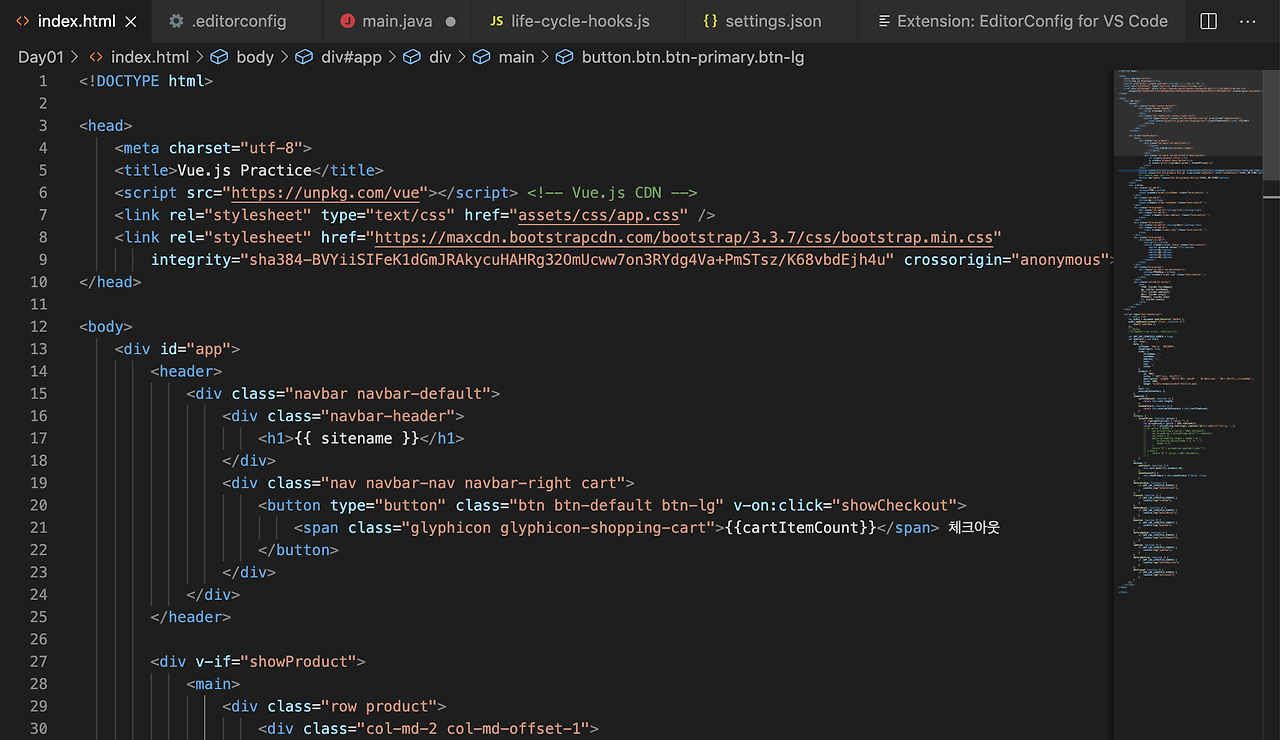Switch to life-cycle-hooks.js tab
The height and width of the screenshot is (740, 1280).
(579, 20)
